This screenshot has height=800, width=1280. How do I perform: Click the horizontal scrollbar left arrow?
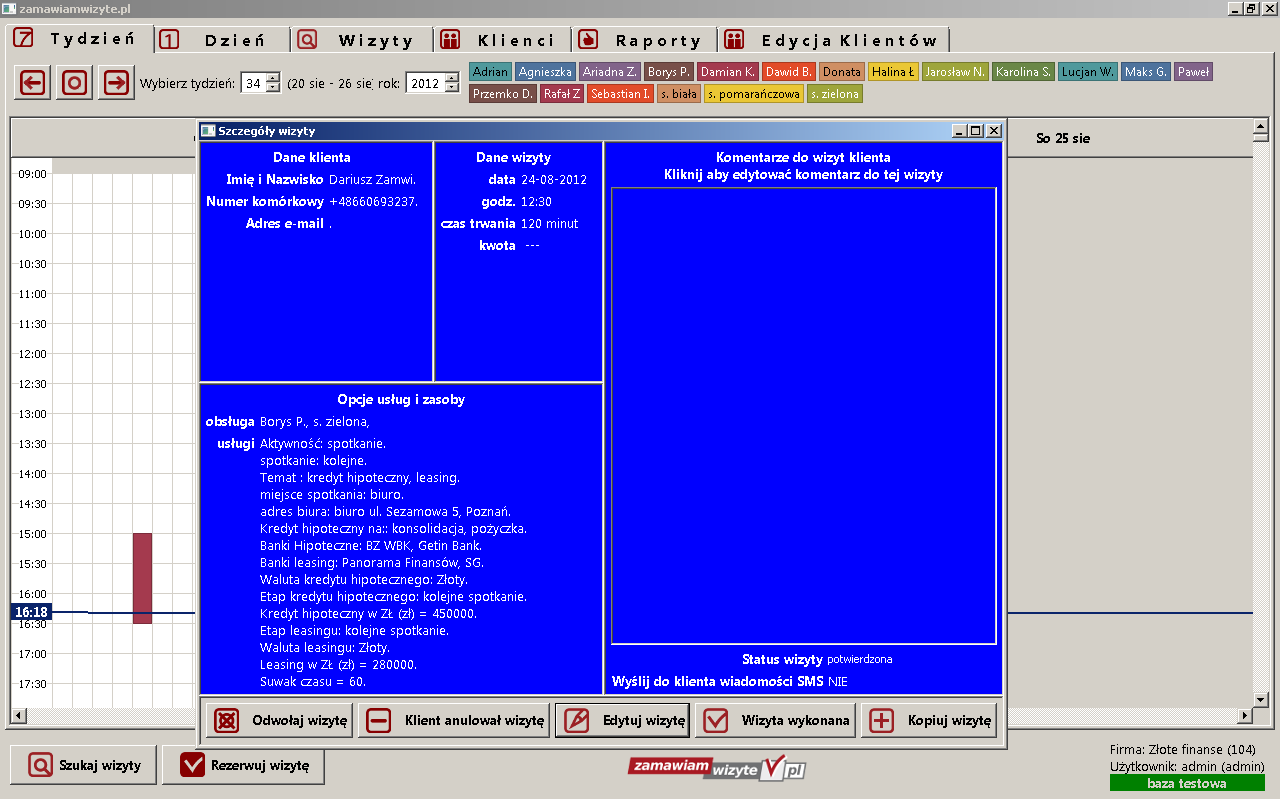[x=17, y=715]
